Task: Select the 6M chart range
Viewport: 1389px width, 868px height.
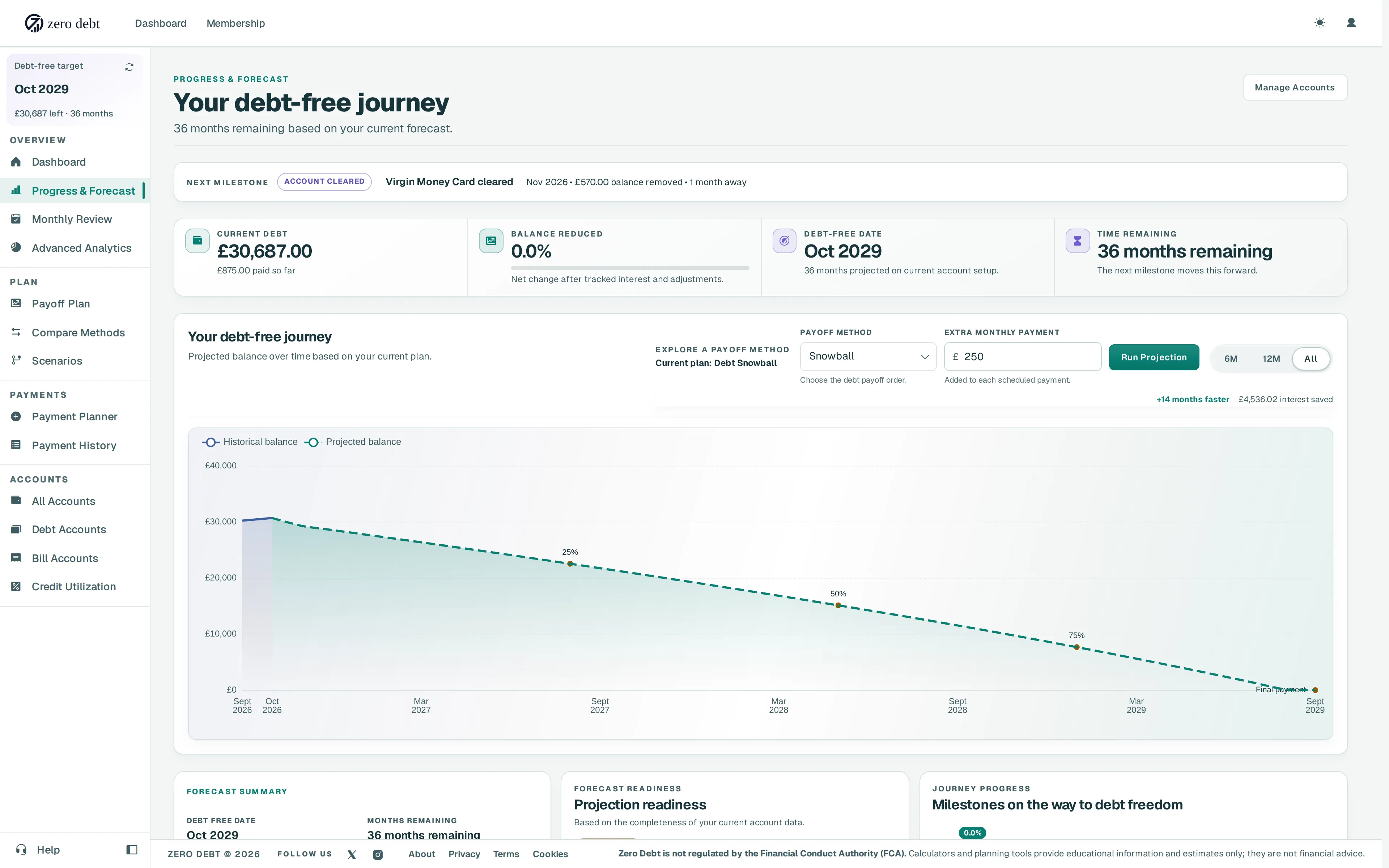Action: pos(1231,359)
